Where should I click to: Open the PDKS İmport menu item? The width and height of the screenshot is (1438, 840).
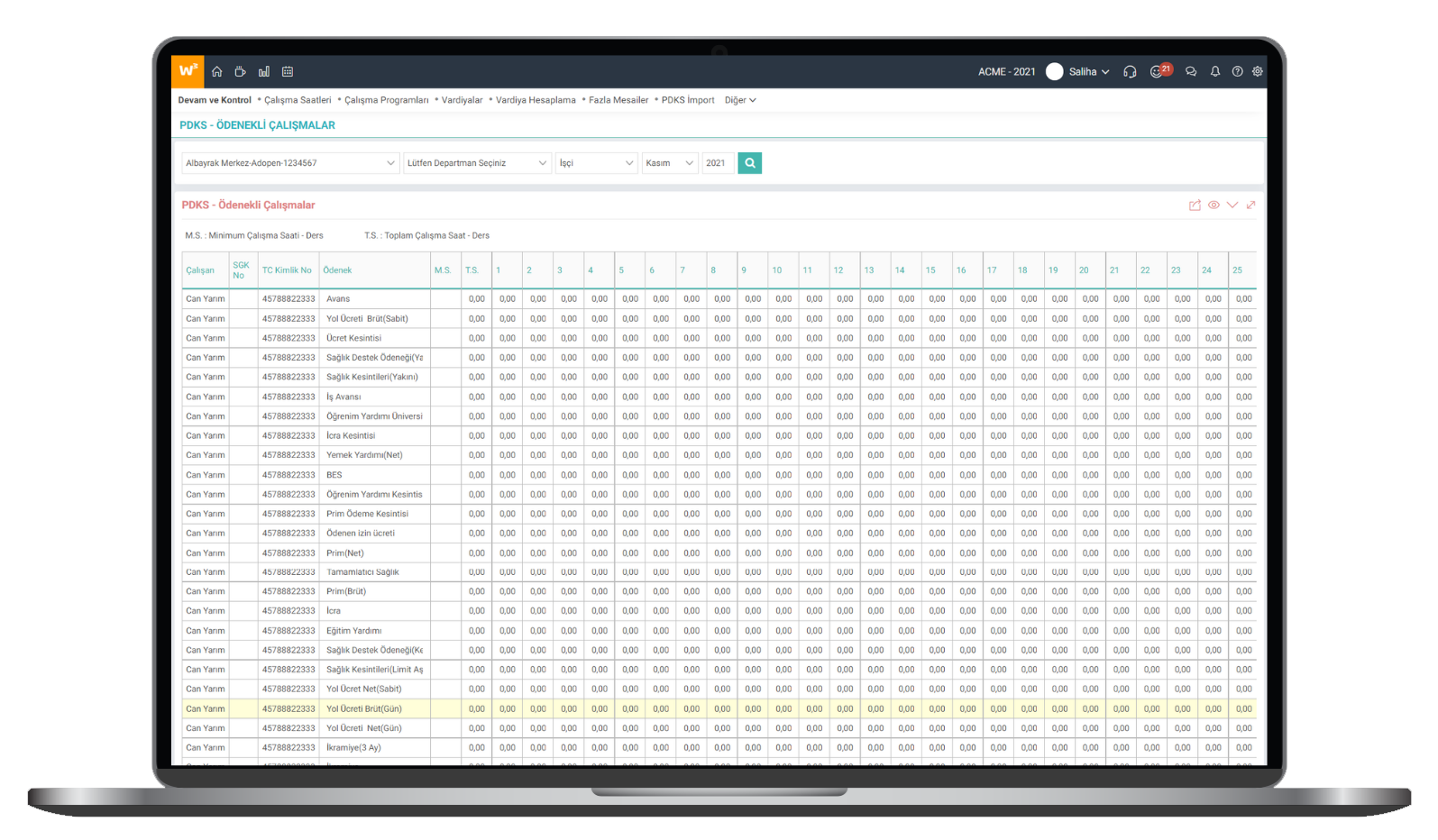click(688, 100)
